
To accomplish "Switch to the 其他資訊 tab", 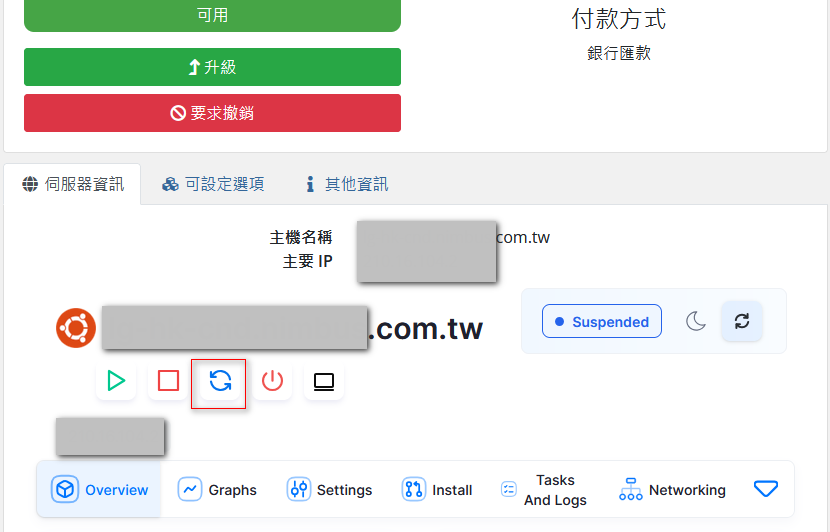I will (346, 184).
